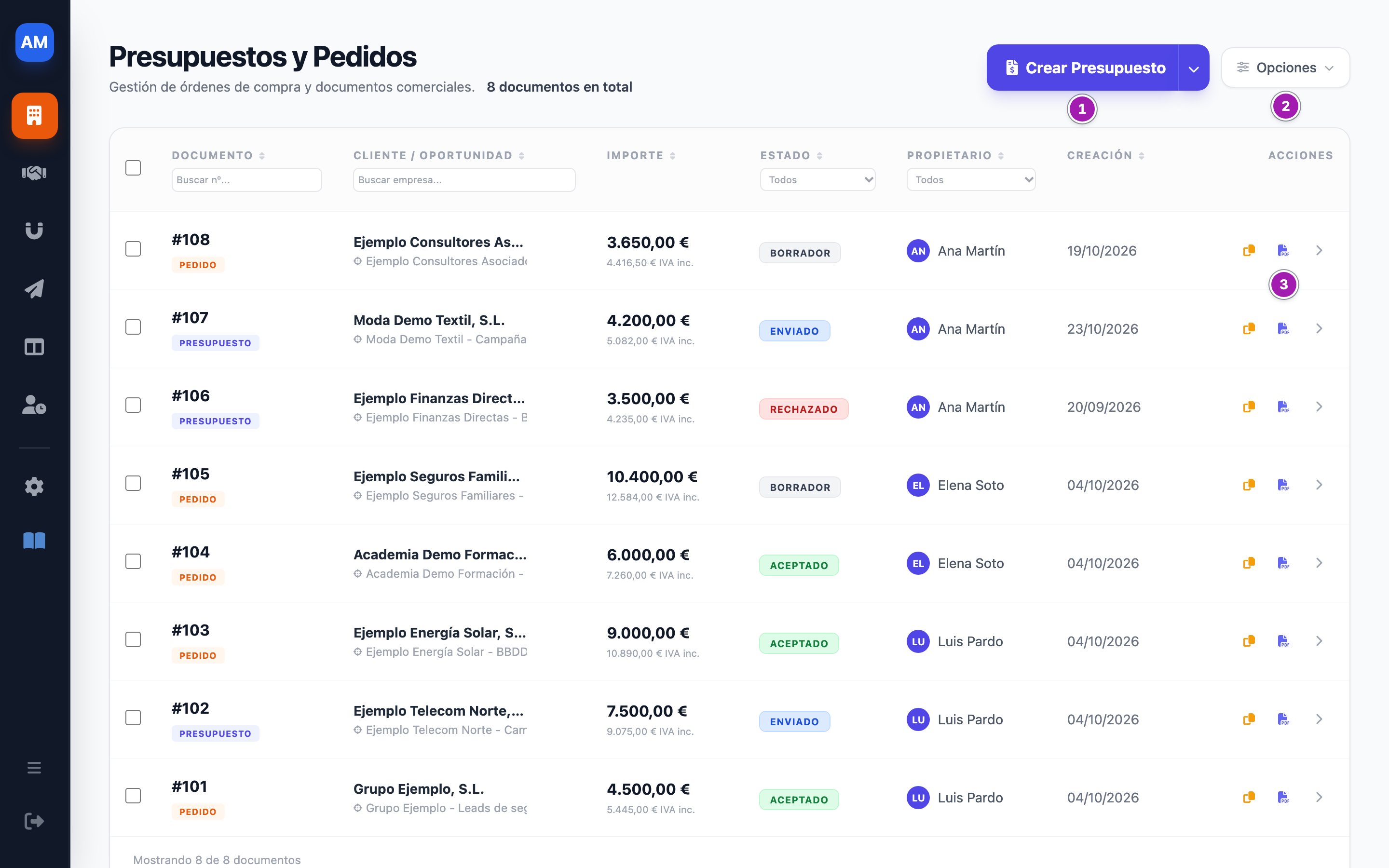
Task: Check the checkbox for document #108
Action: click(133, 248)
